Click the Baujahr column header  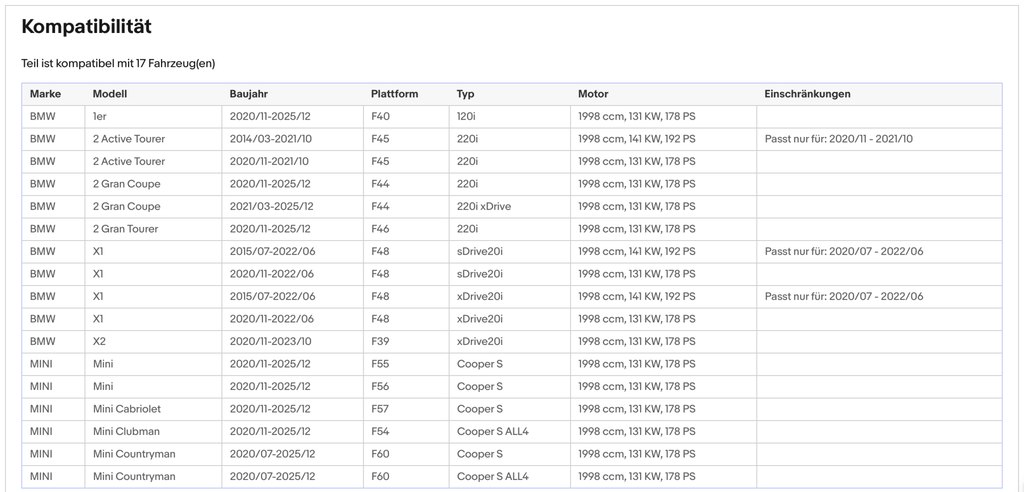click(x=249, y=94)
